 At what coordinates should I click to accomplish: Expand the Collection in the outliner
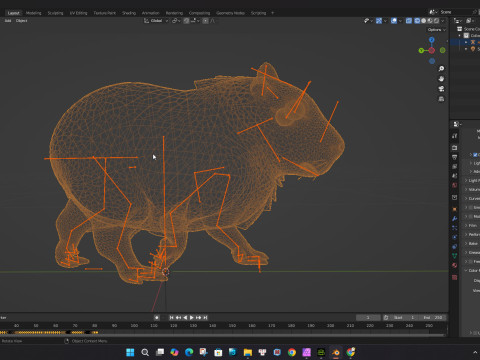(460, 35)
